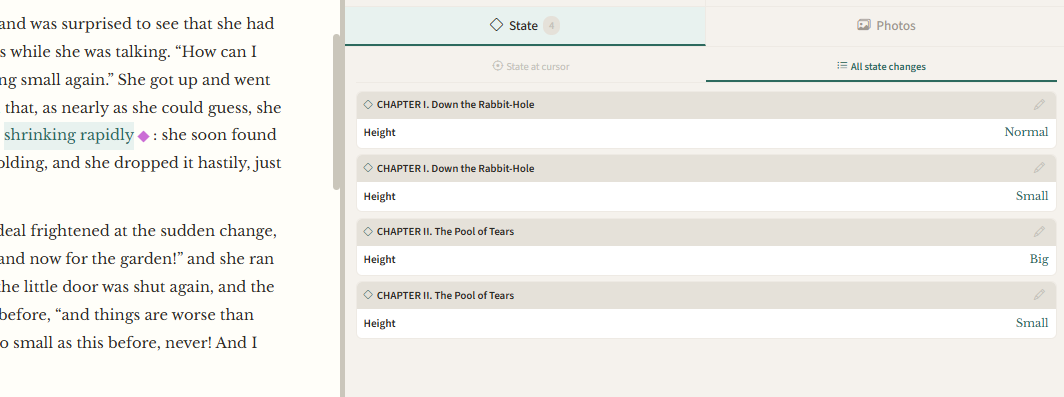Edit the Height Normal state entry
The image size is (1064, 397).
click(x=1039, y=105)
